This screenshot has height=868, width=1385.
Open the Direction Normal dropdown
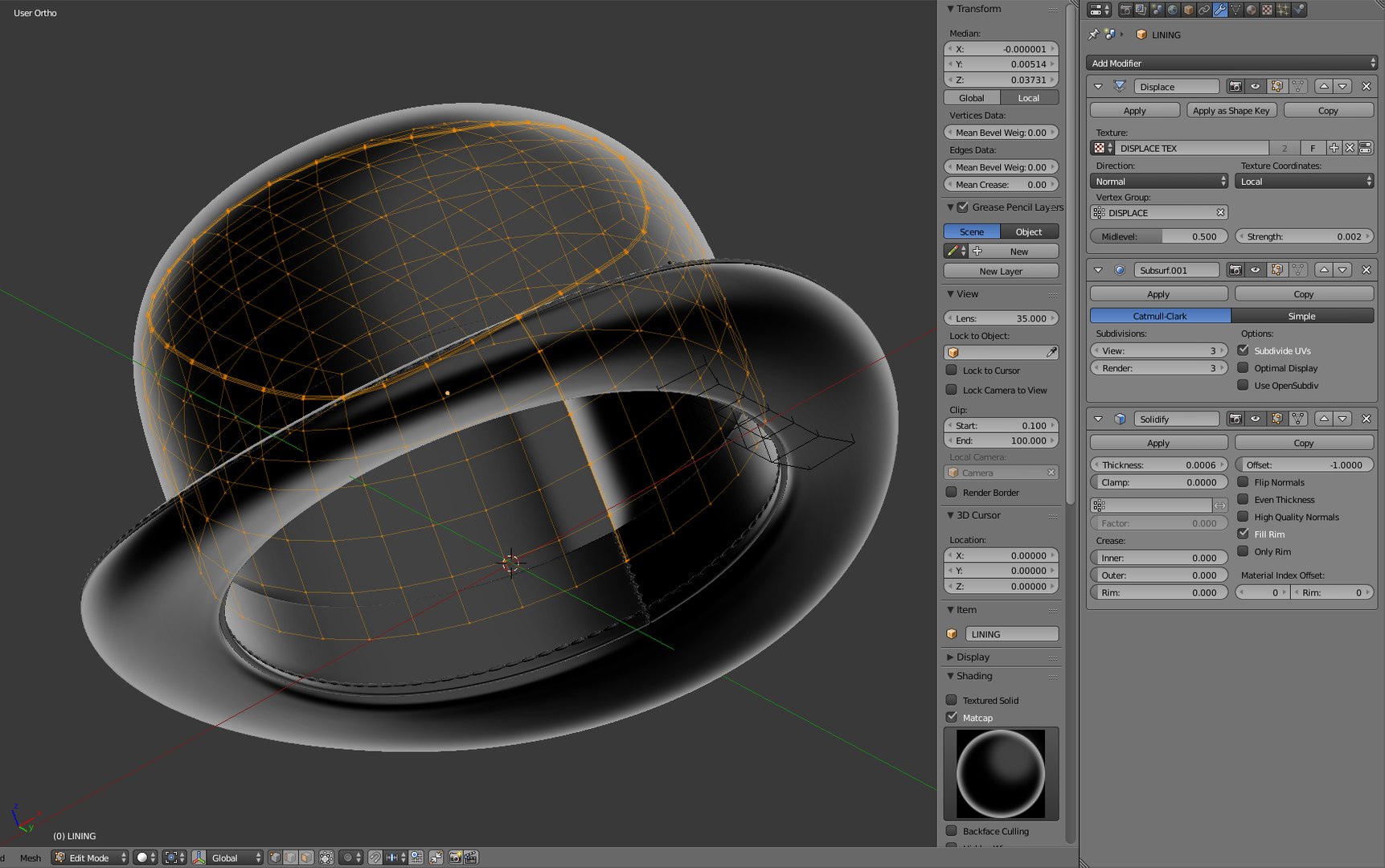point(1159,182)
